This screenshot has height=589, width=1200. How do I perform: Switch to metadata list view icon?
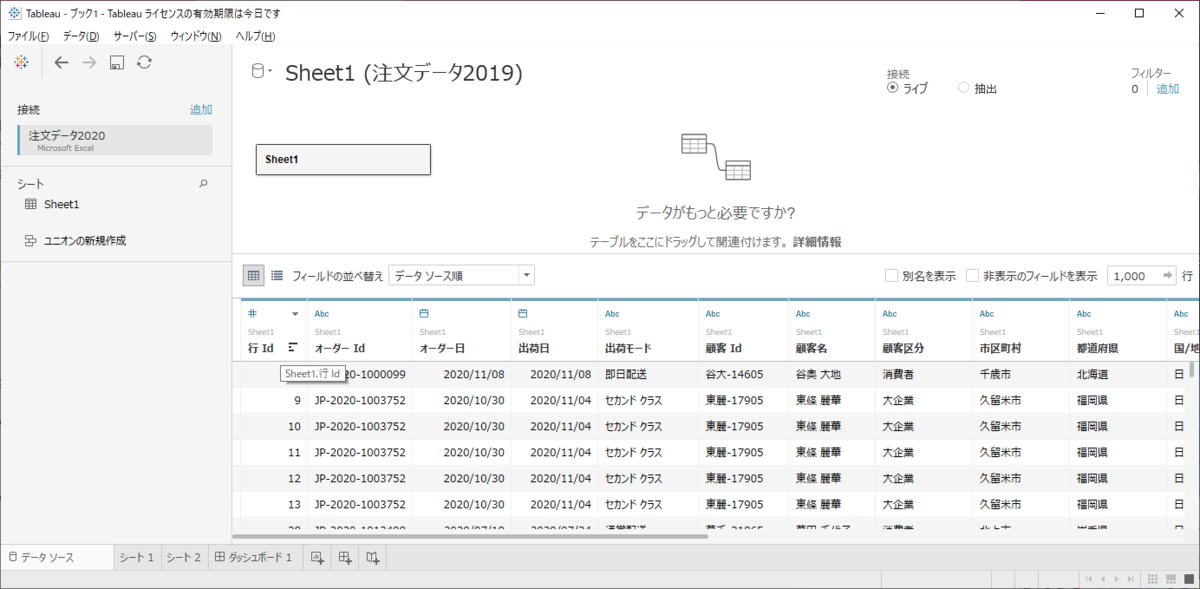click(x=277, y=275)
